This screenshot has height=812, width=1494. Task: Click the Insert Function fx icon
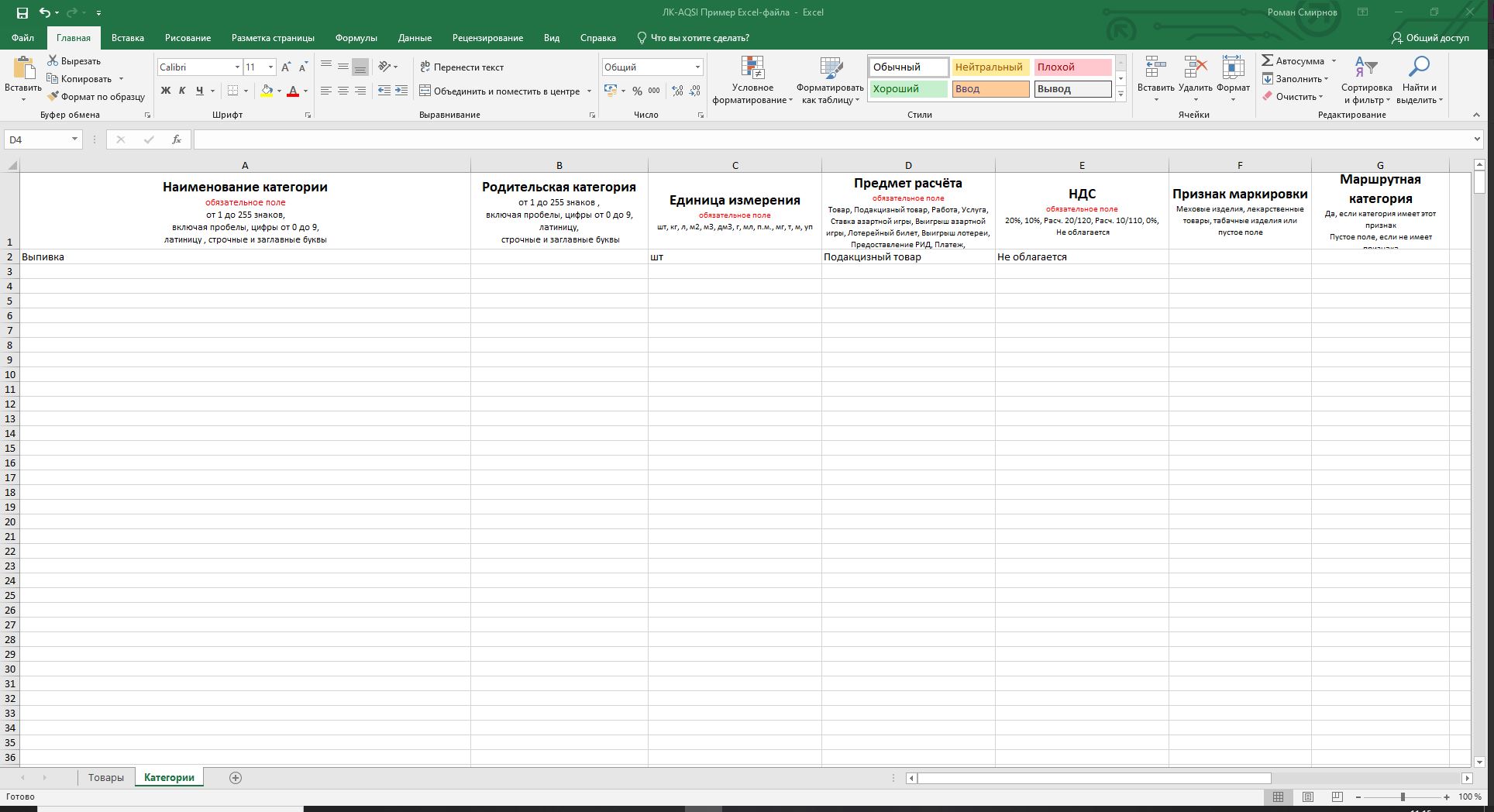click(177, 139)
